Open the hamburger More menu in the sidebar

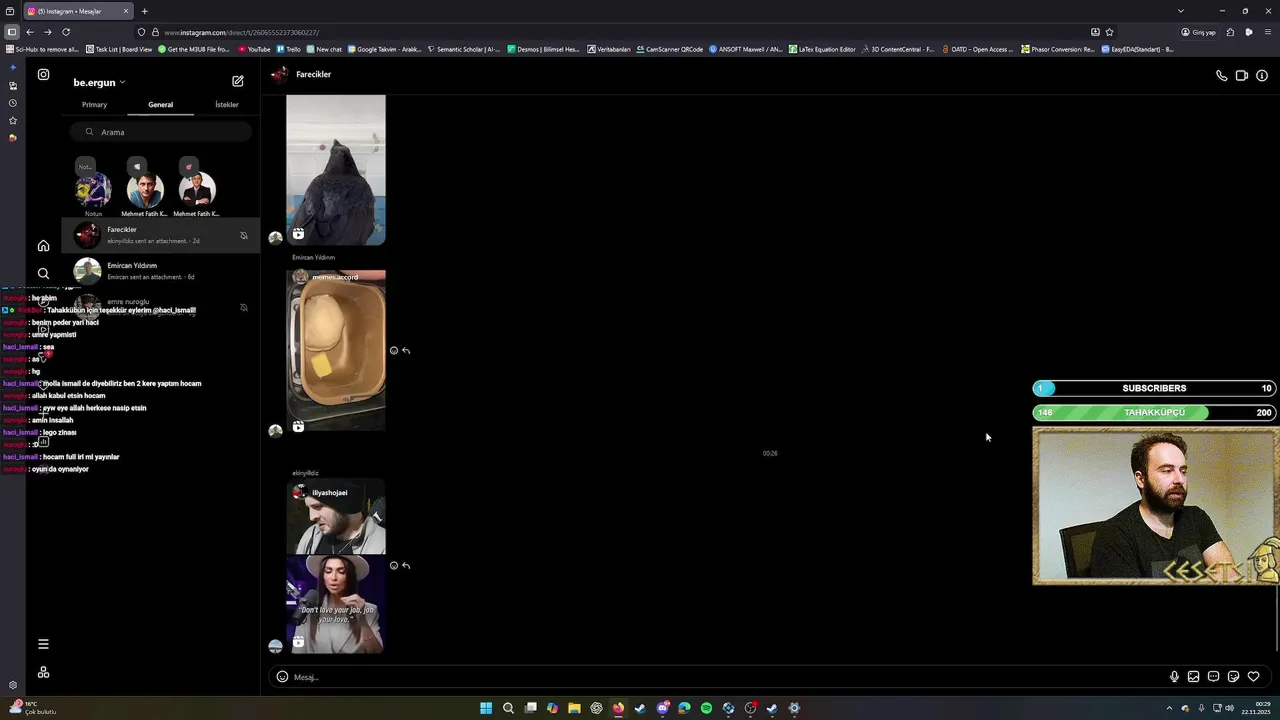pos(43,644)
